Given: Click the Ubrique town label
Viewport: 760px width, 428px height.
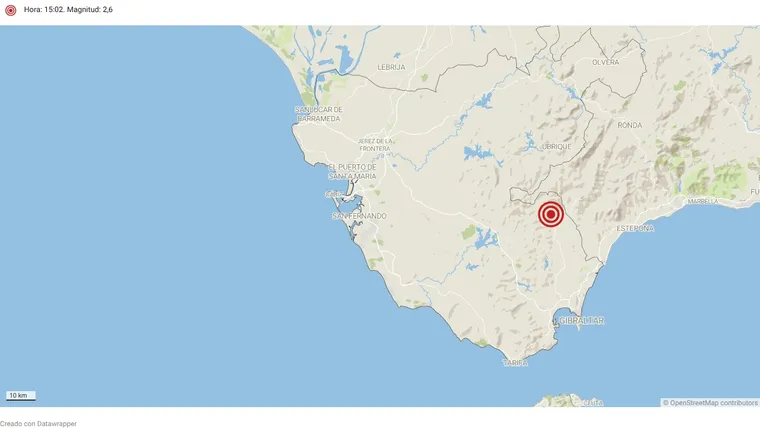Looking at the screenshot, I should click(x=556, y=146).
